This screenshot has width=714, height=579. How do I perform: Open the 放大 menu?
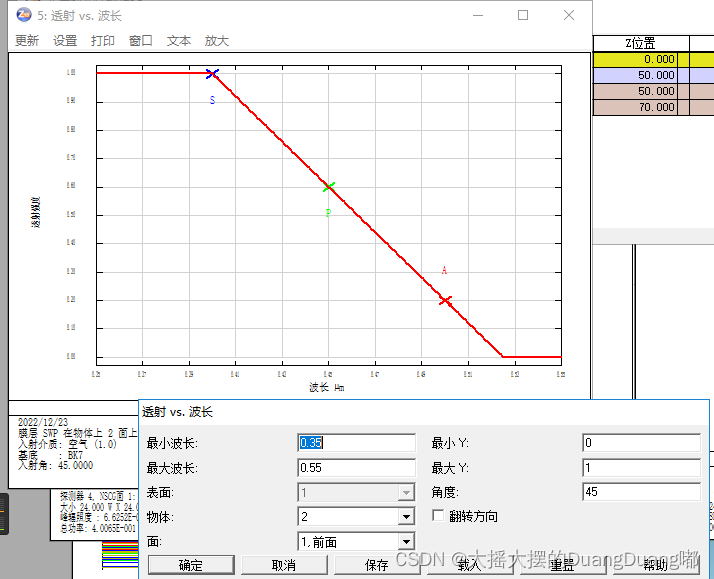pos(217,41)
